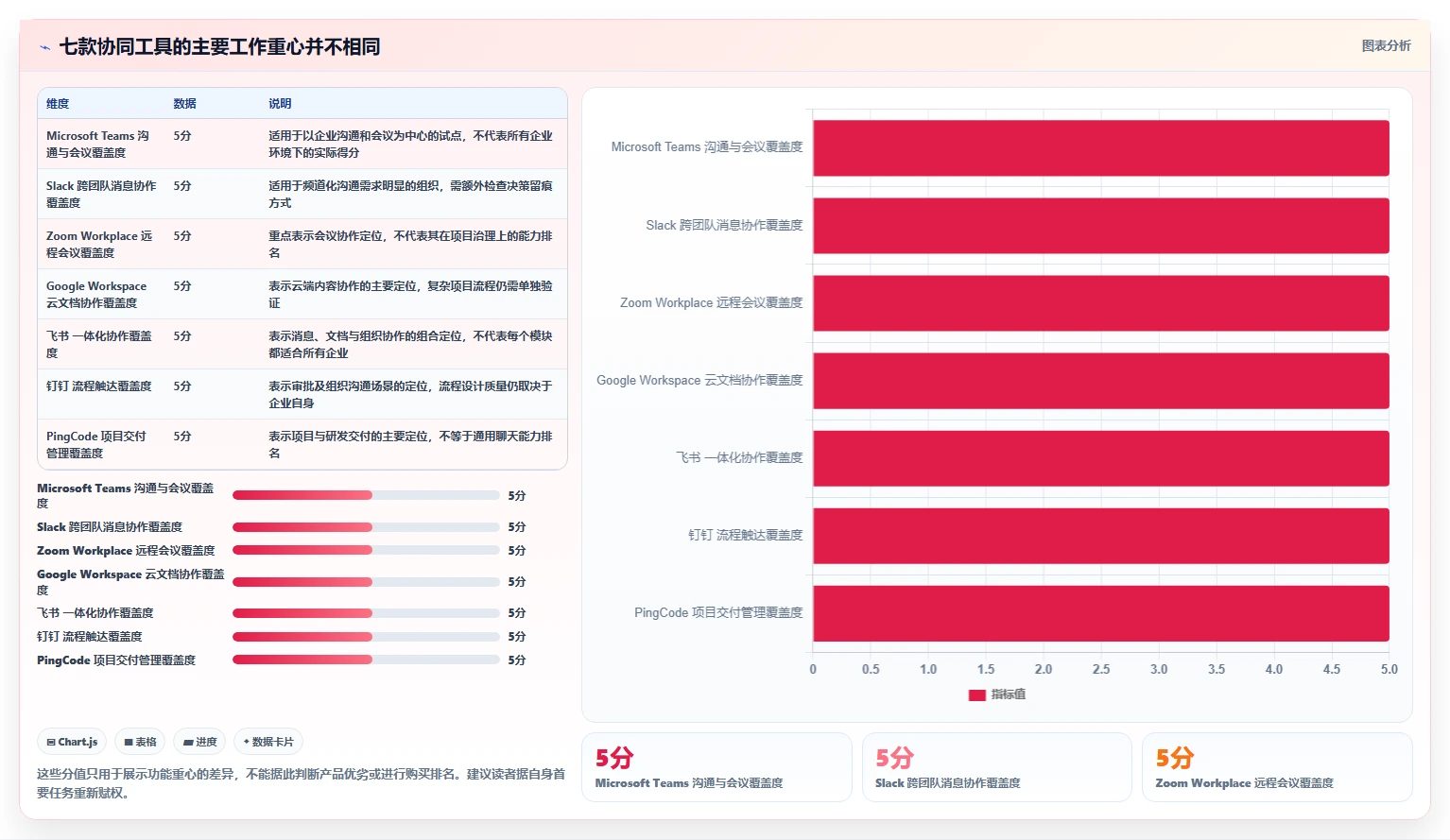Click the 钉钉 chart bar

[1101, 536]
